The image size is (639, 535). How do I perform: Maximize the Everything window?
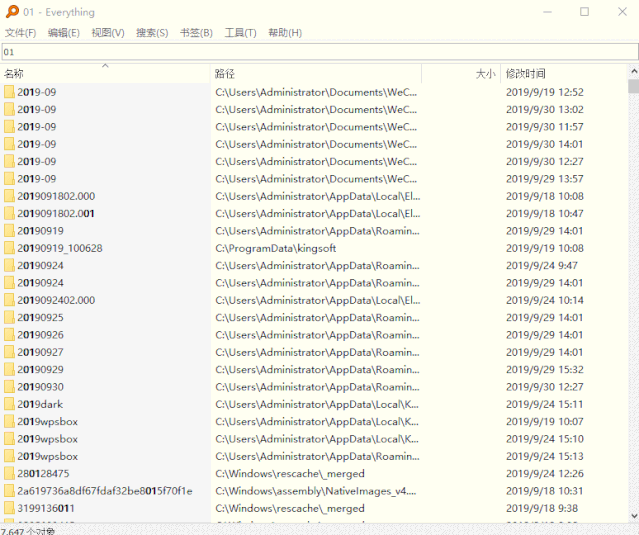pos(584,12)
